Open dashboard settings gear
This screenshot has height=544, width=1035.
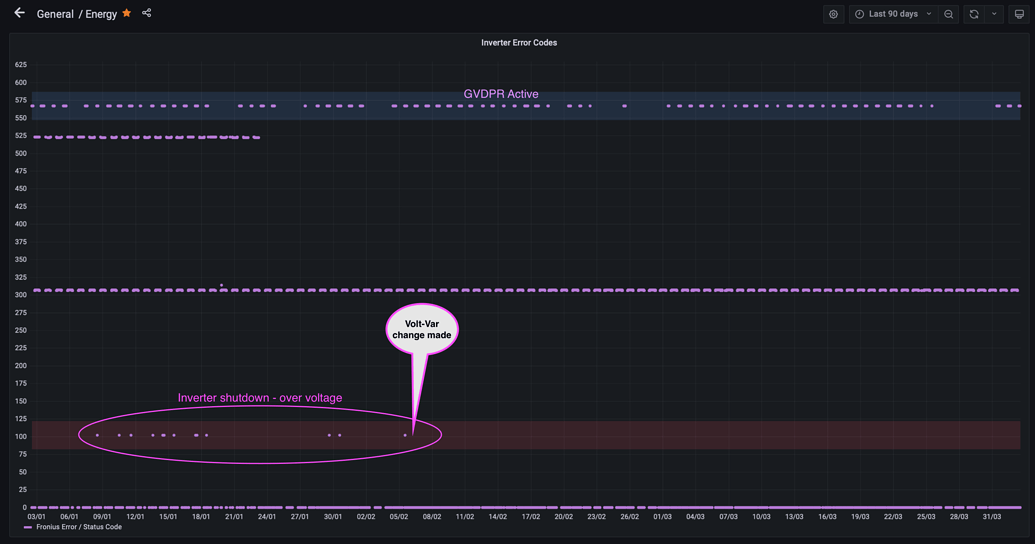point(833,14)
